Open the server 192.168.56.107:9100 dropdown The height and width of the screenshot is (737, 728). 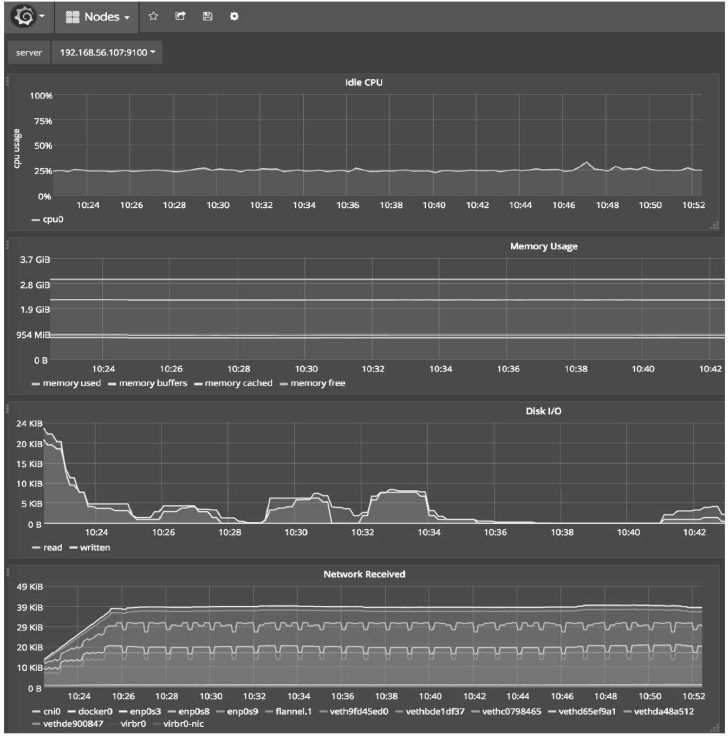(107, 52)
